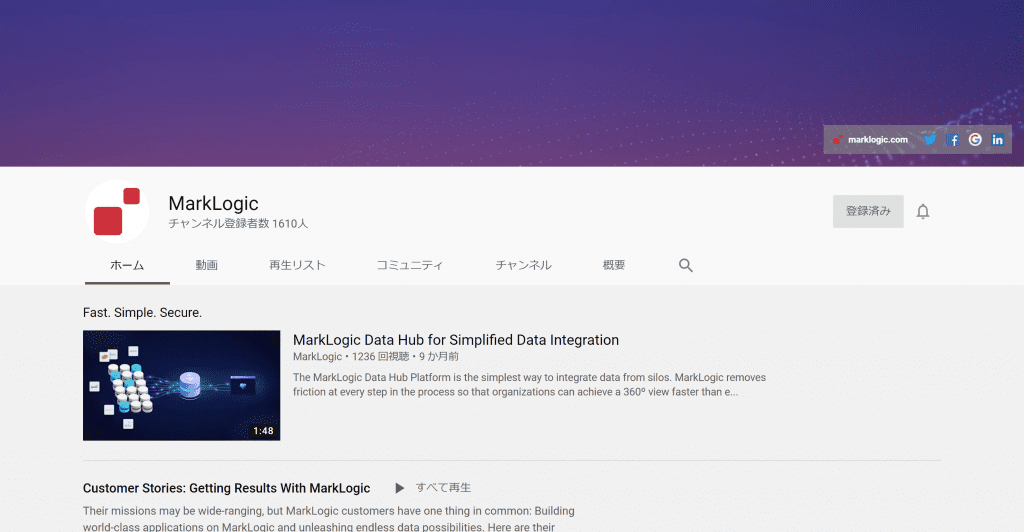
Task: Open the 再生リスト tab
Action: pos(297,265)
